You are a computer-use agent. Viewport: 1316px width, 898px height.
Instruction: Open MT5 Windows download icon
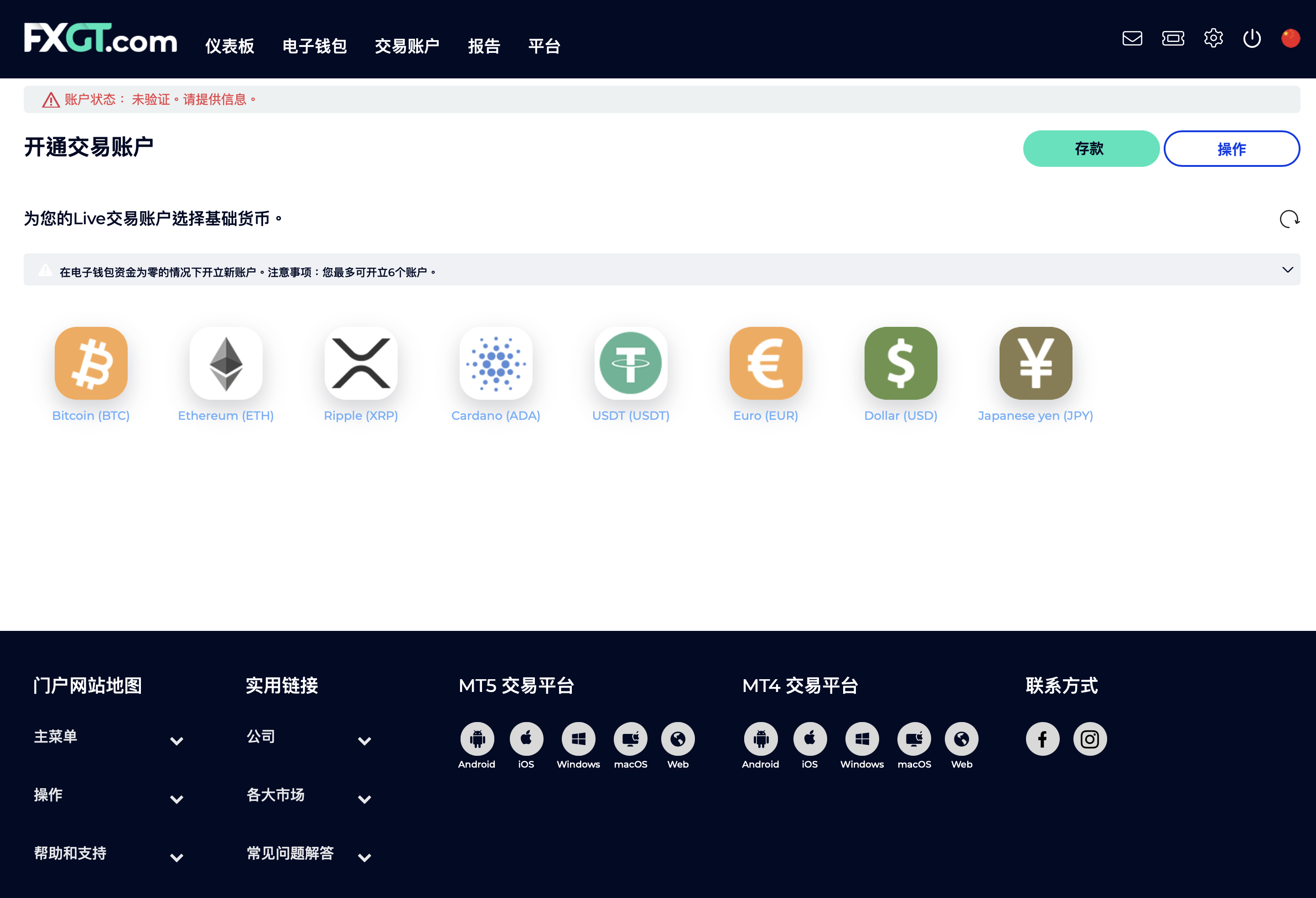[x=578, y=739]
